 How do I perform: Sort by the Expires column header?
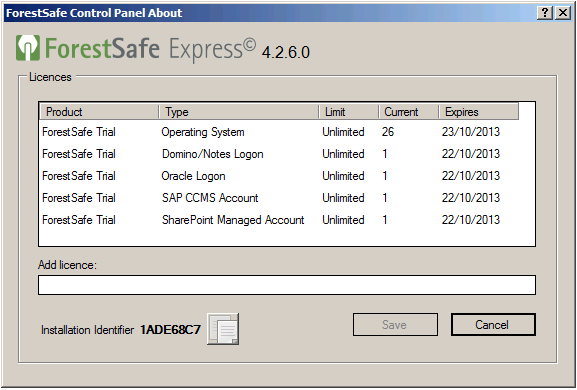478,112
